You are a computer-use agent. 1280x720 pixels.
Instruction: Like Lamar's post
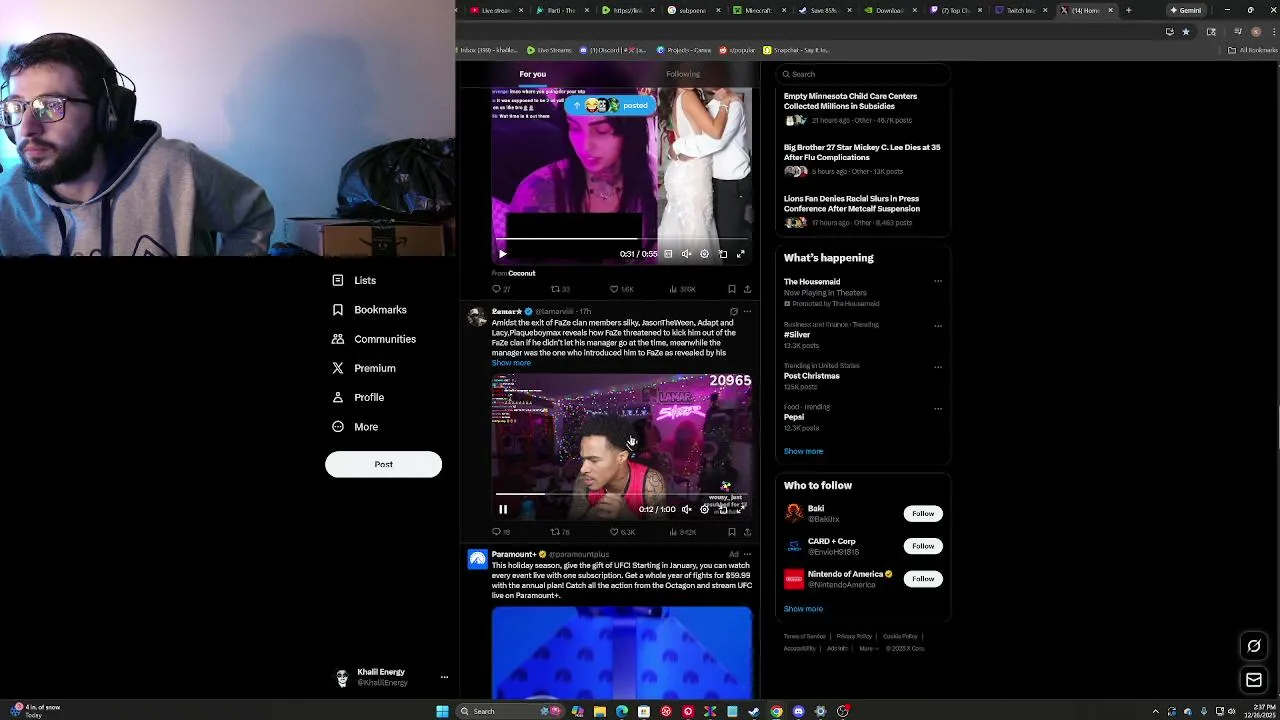click(x=621, y=532)
